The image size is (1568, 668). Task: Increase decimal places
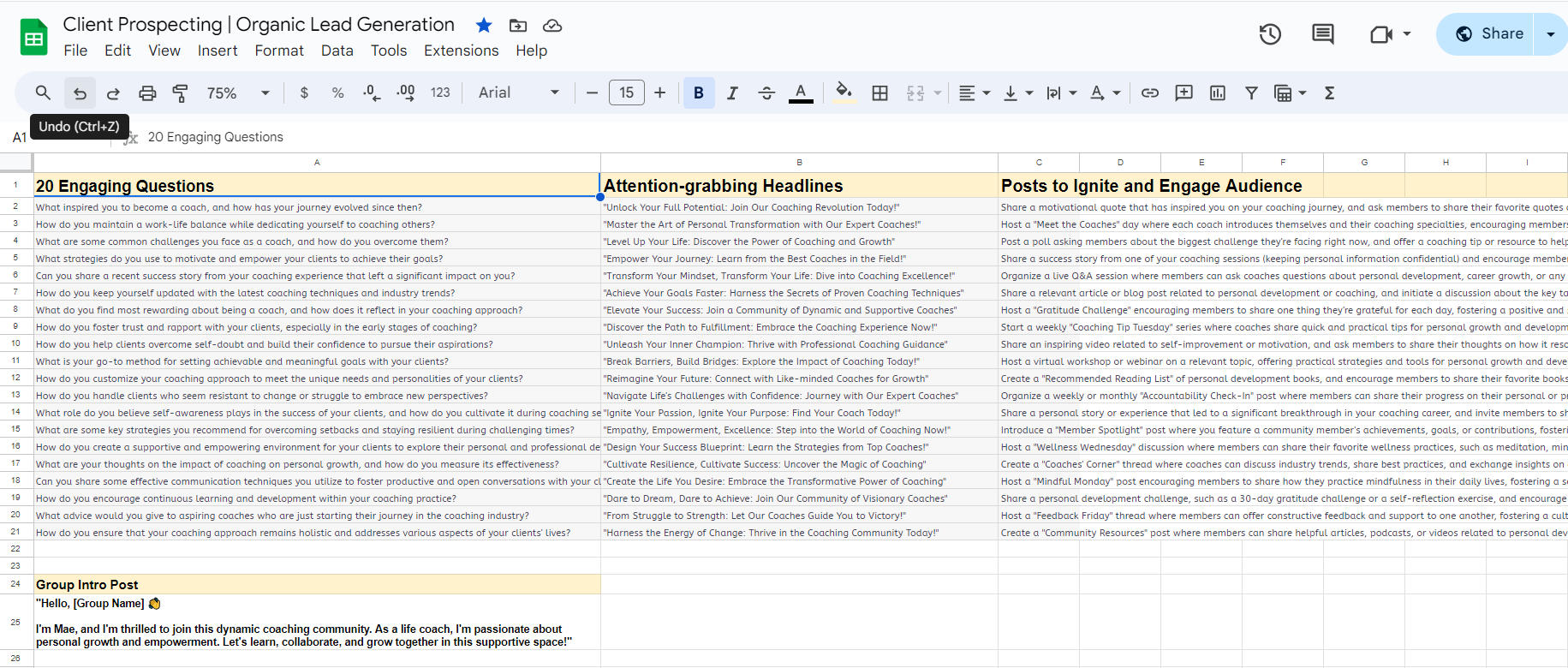406,92
